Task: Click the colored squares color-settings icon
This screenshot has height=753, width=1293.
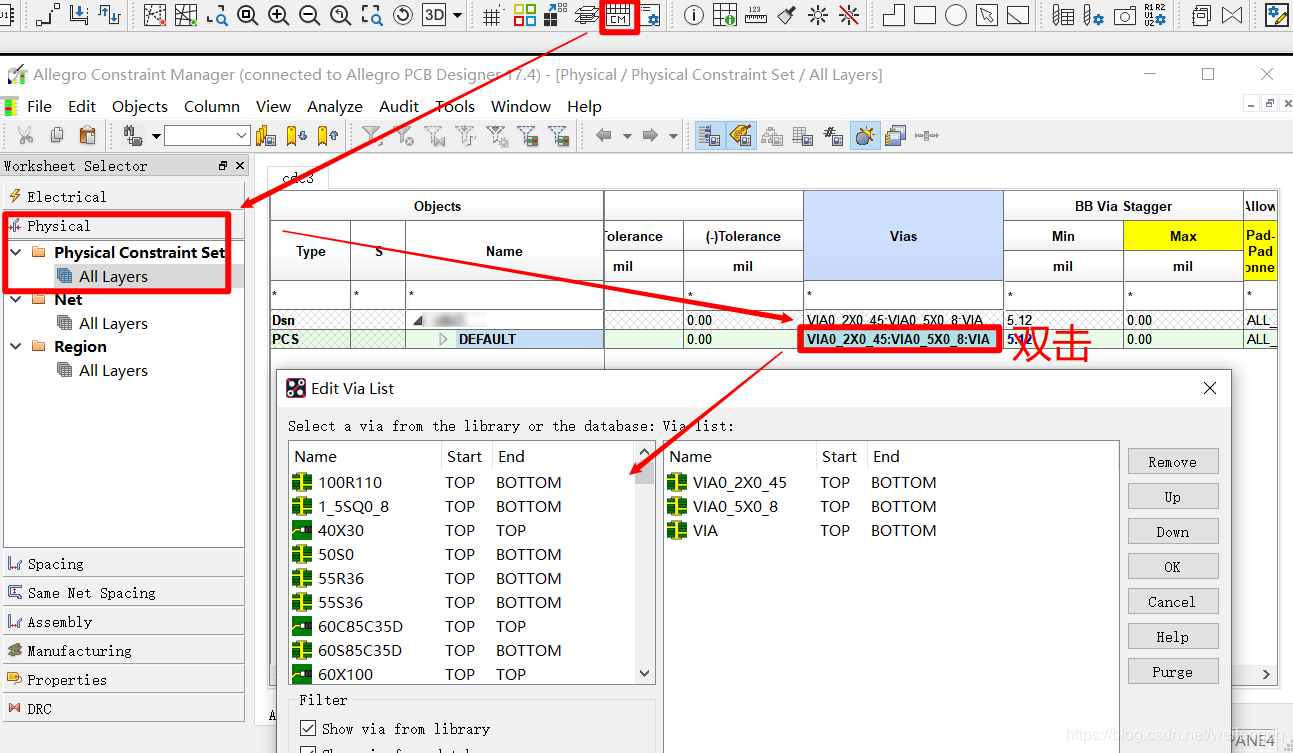Action: click(x=525, y=16)
